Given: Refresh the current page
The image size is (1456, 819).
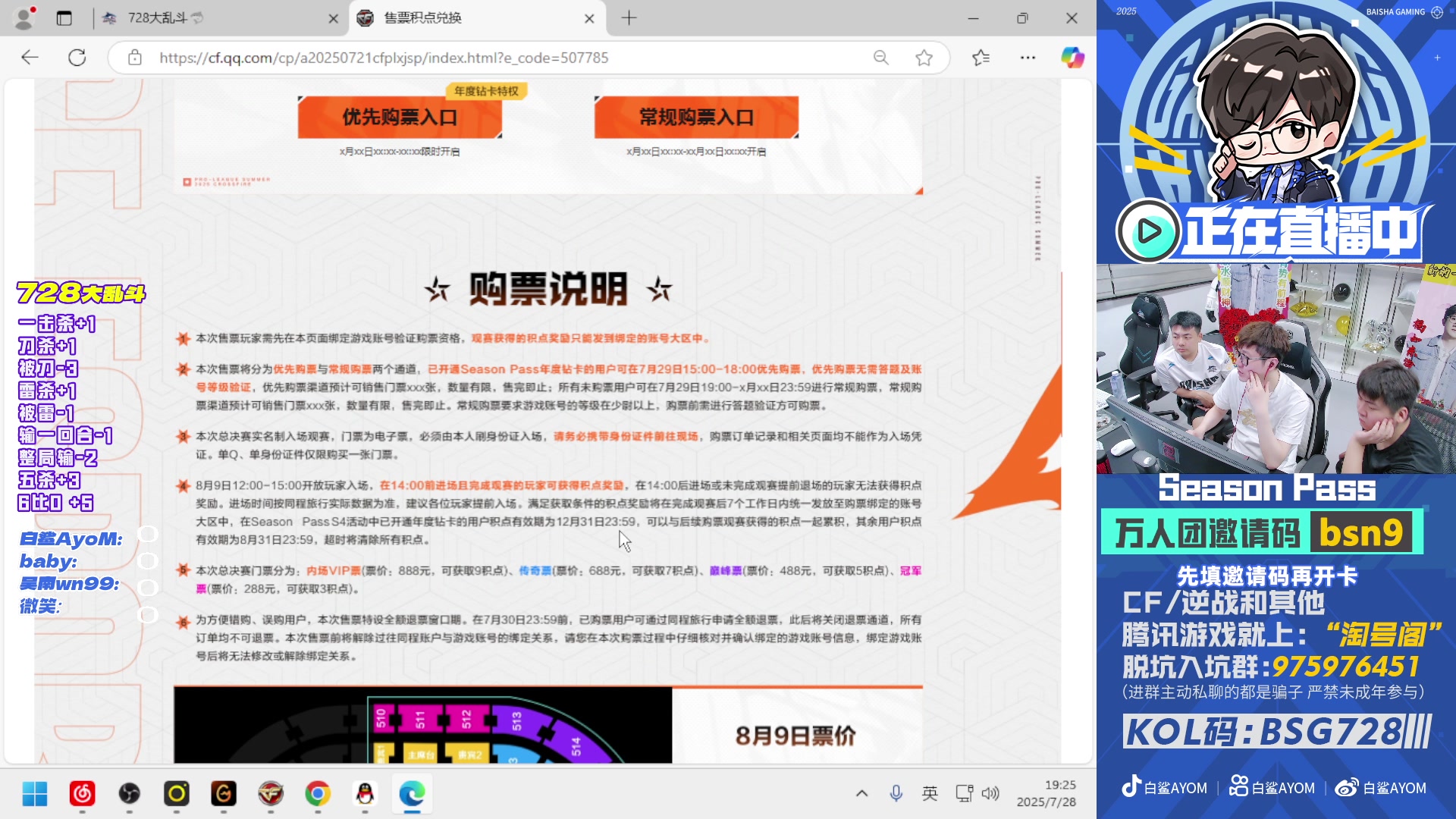Looking at the screenshot, I should (x=77, y=58).
